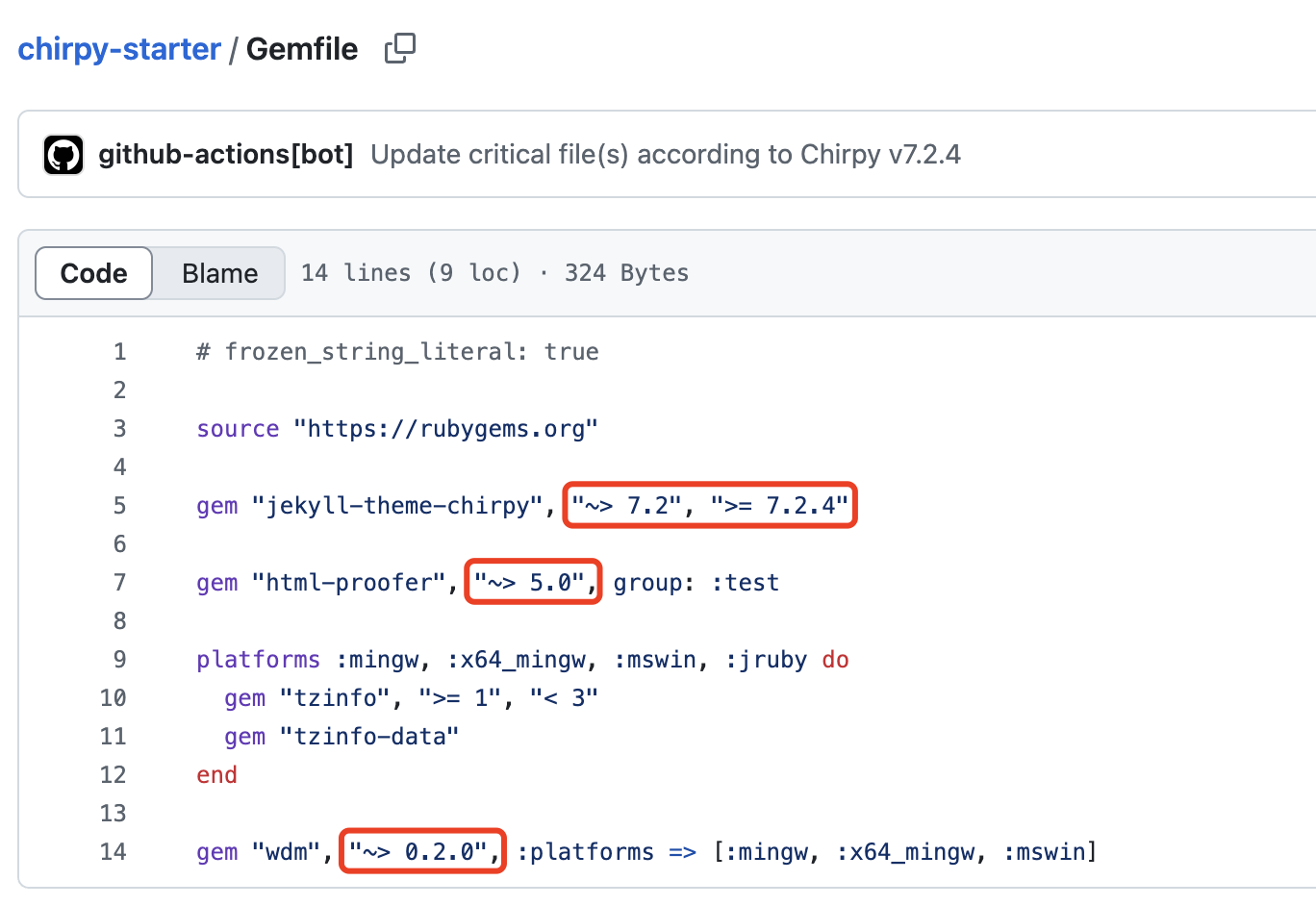Copy the file path using the copy icon

pos(399,48)
